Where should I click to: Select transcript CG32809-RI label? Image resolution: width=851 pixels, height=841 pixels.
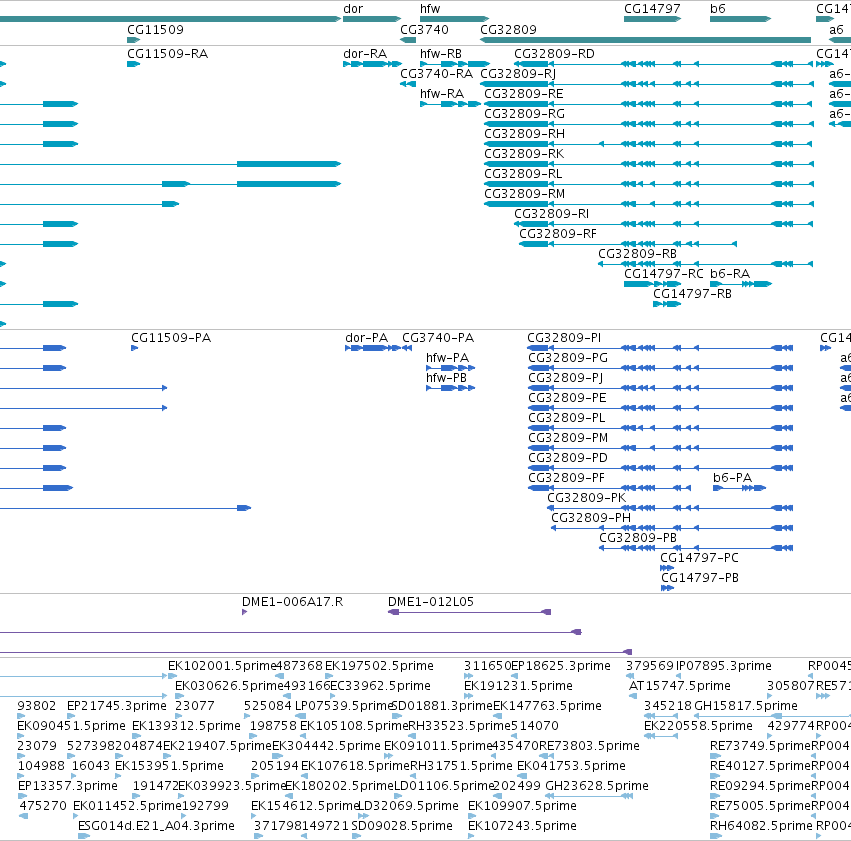pos(551,214)
